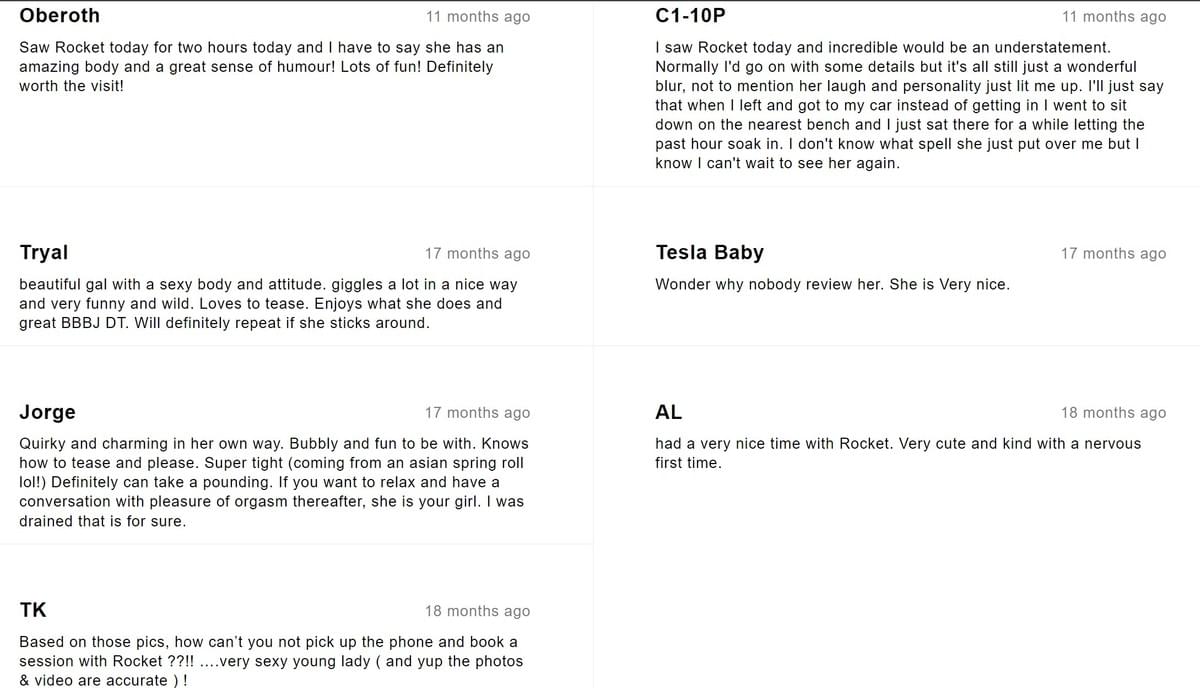Click Tryal's review starting 'beautiful gal'

tap(268, 304)
